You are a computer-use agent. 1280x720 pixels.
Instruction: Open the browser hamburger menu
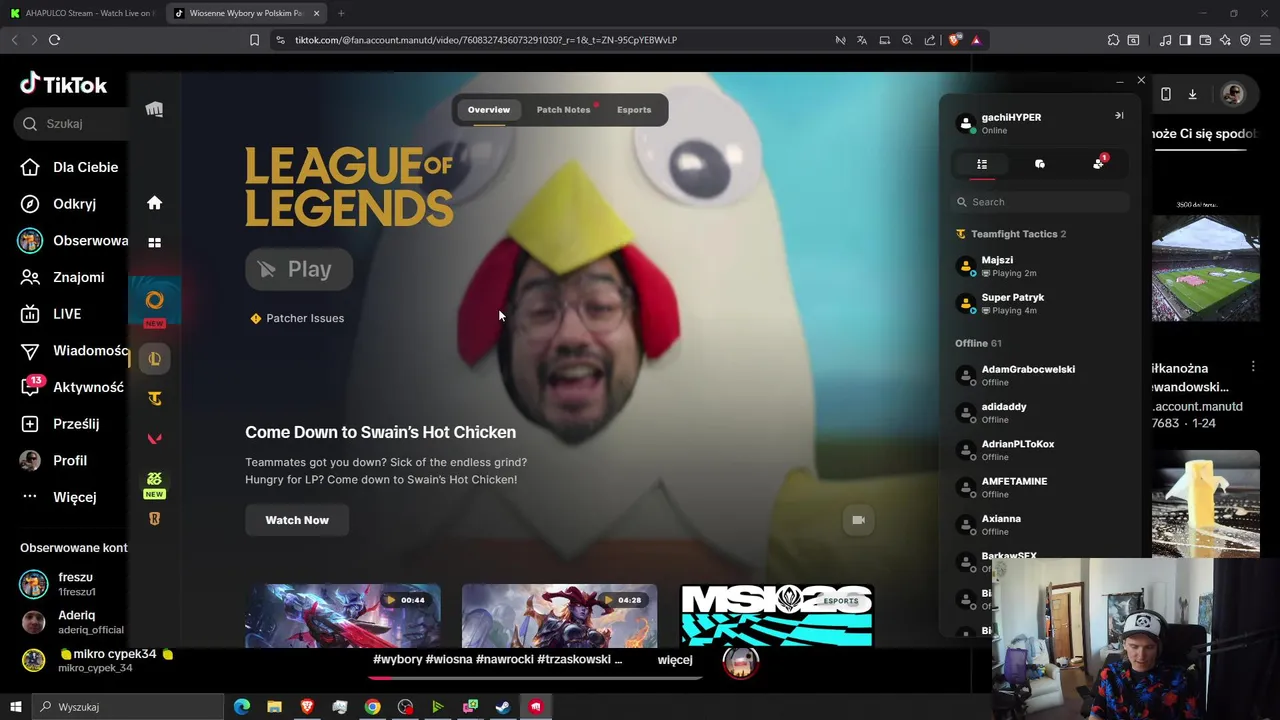(x=1265, y=40)
